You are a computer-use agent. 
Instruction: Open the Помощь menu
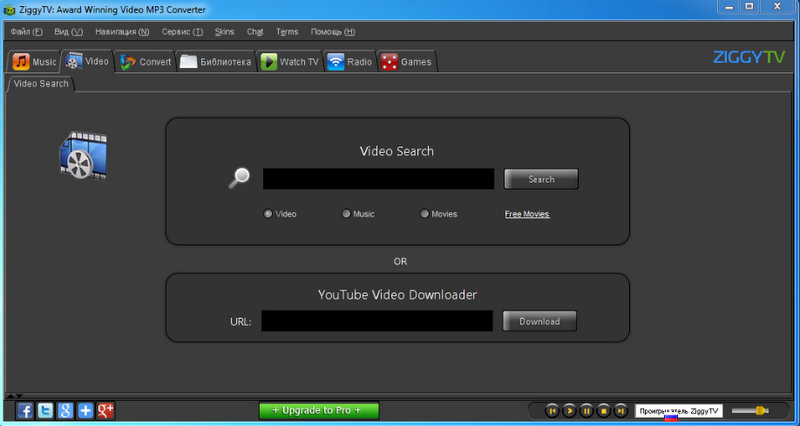click(333, 32)
